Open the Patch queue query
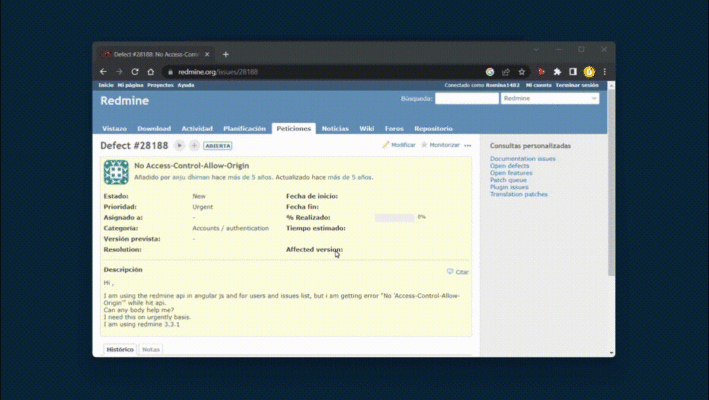Image resolution: width=709 pixels, height=400 pixels. [508, 180]
